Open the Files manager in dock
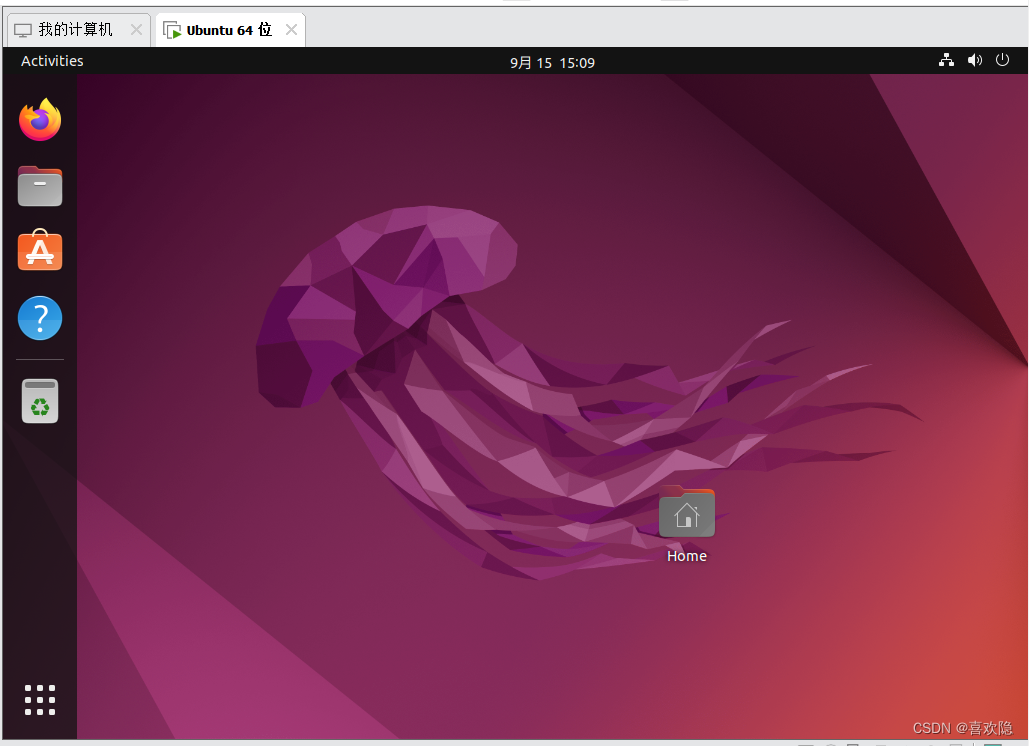The width and height of the screenshot is (1029, 746). [x=40, y=186]
